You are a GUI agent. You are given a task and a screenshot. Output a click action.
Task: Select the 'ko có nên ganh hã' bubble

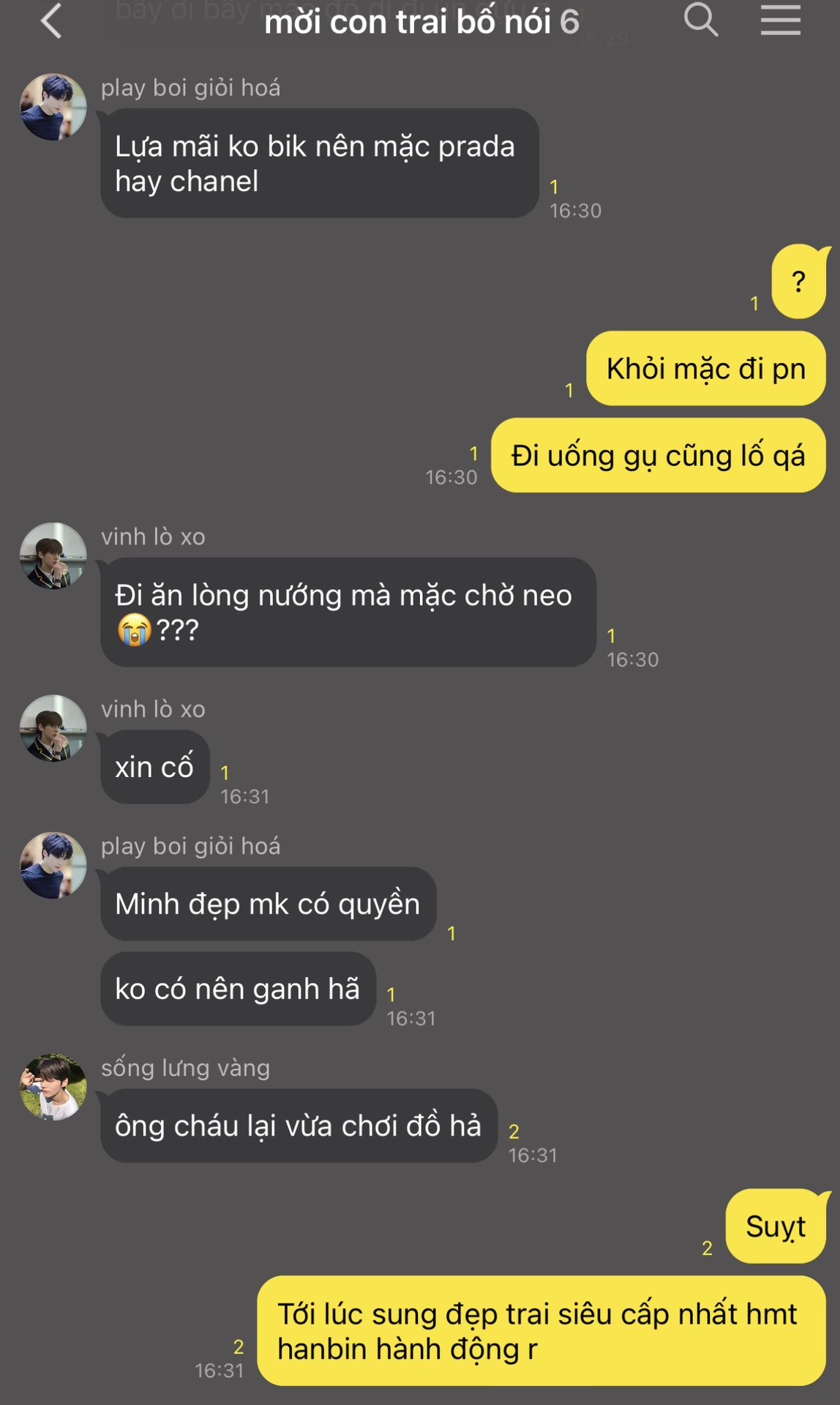pyautogui.click(x=239, y=989)
